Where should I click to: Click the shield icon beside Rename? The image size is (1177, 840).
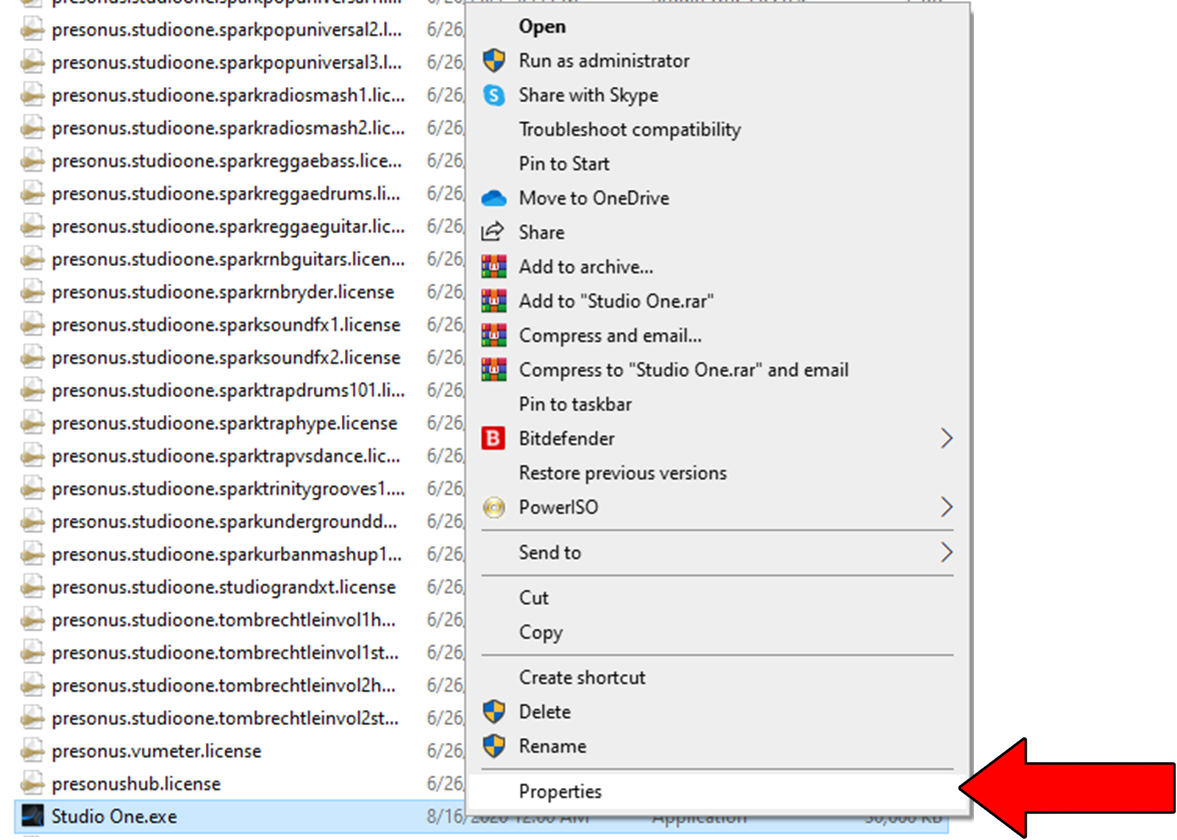click(x=494, y=746)
